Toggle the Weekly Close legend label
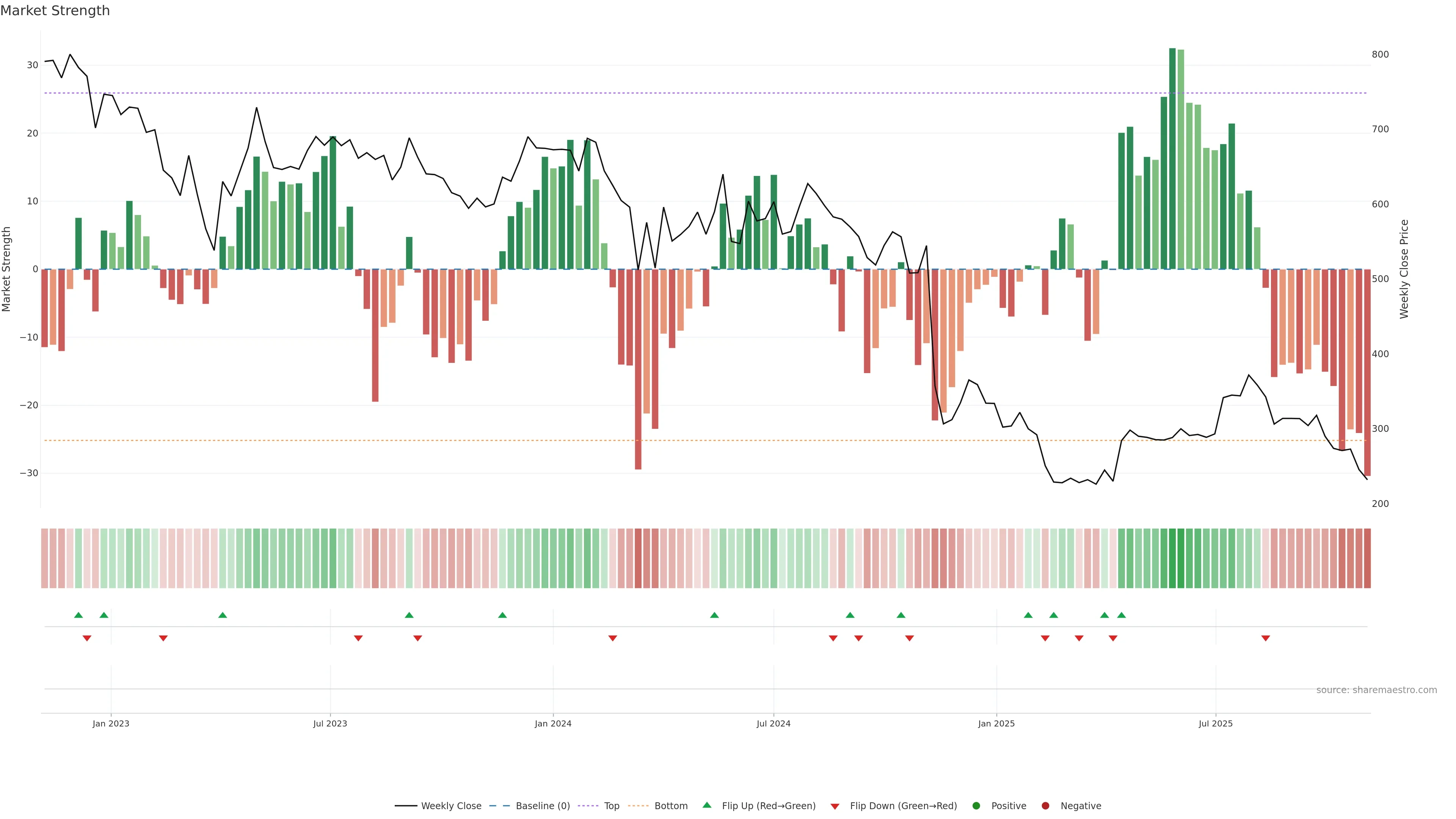Viewport: 1456px width, 819px height. click(451, 805)
